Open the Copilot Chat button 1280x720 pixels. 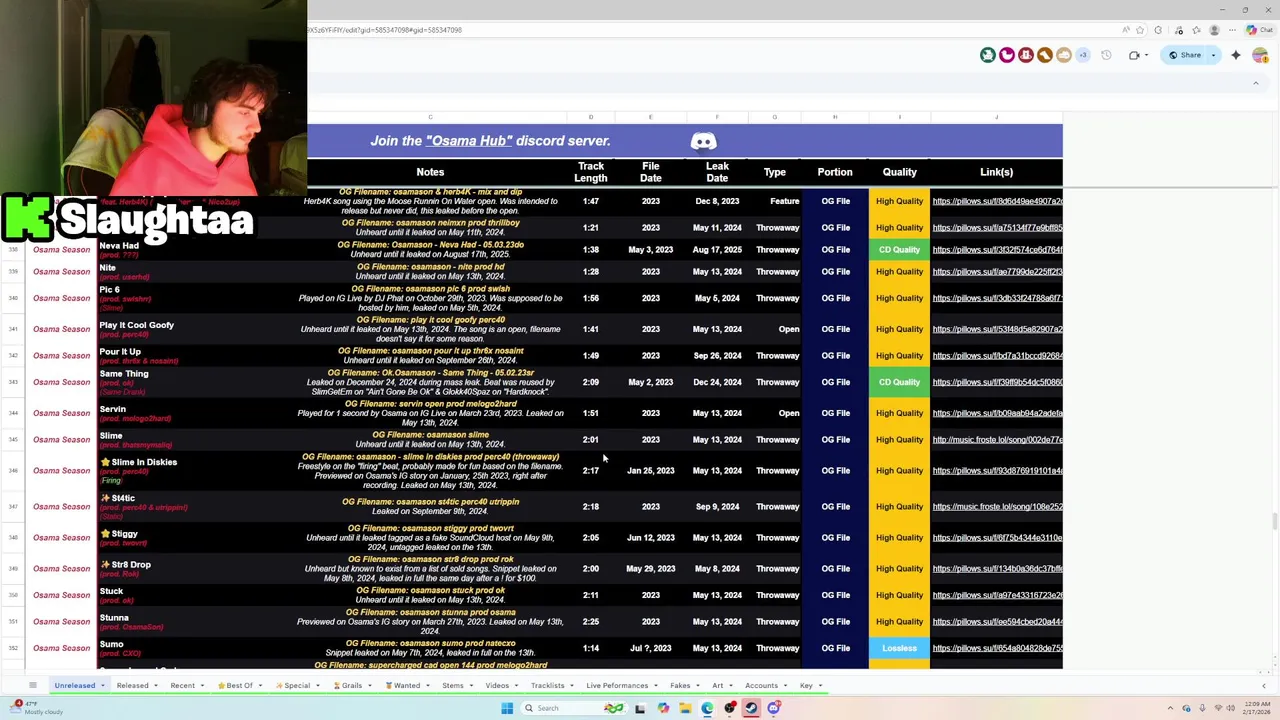tap(1259, 30)
